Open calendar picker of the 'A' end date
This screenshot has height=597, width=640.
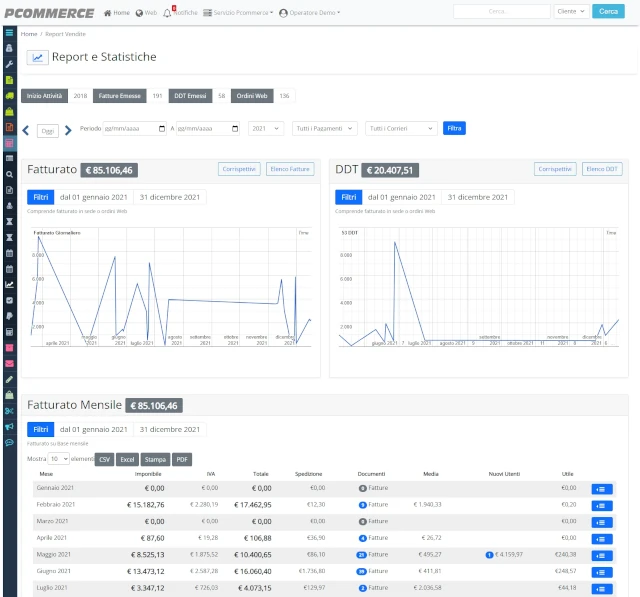pyautogui.click(x=235, y=129)
